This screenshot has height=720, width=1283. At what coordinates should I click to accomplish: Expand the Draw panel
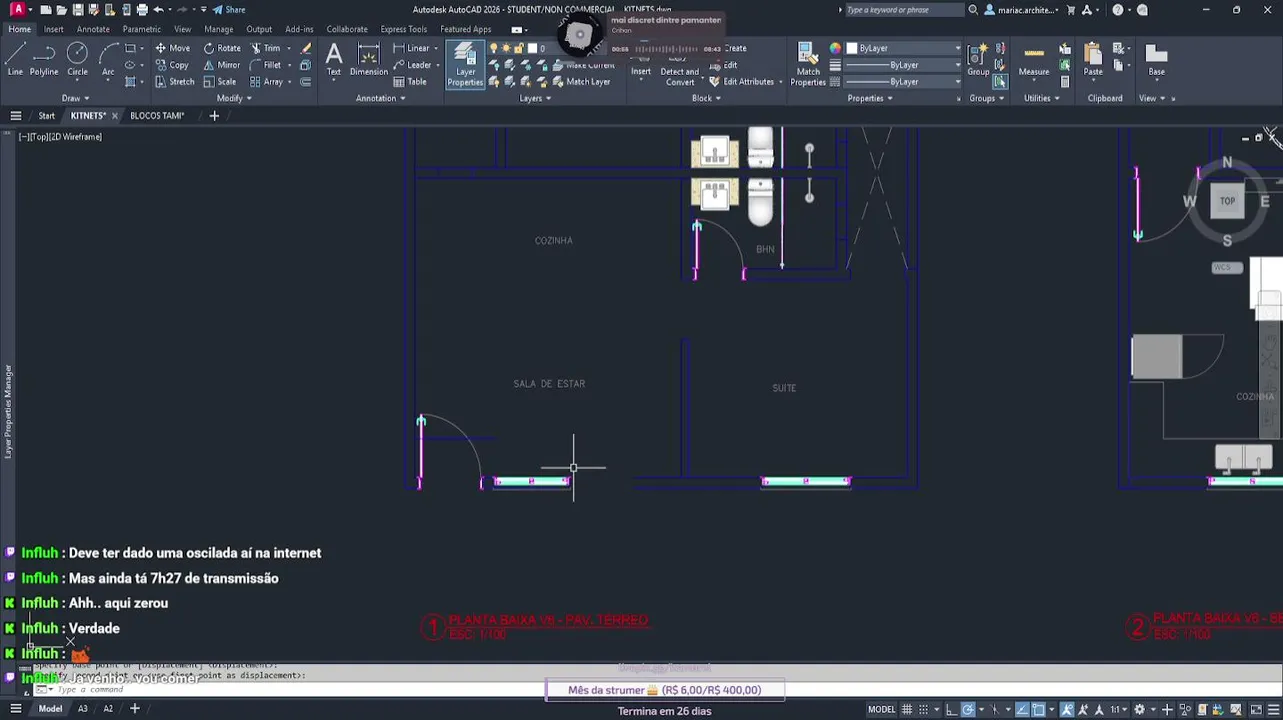tap(76, 98)
